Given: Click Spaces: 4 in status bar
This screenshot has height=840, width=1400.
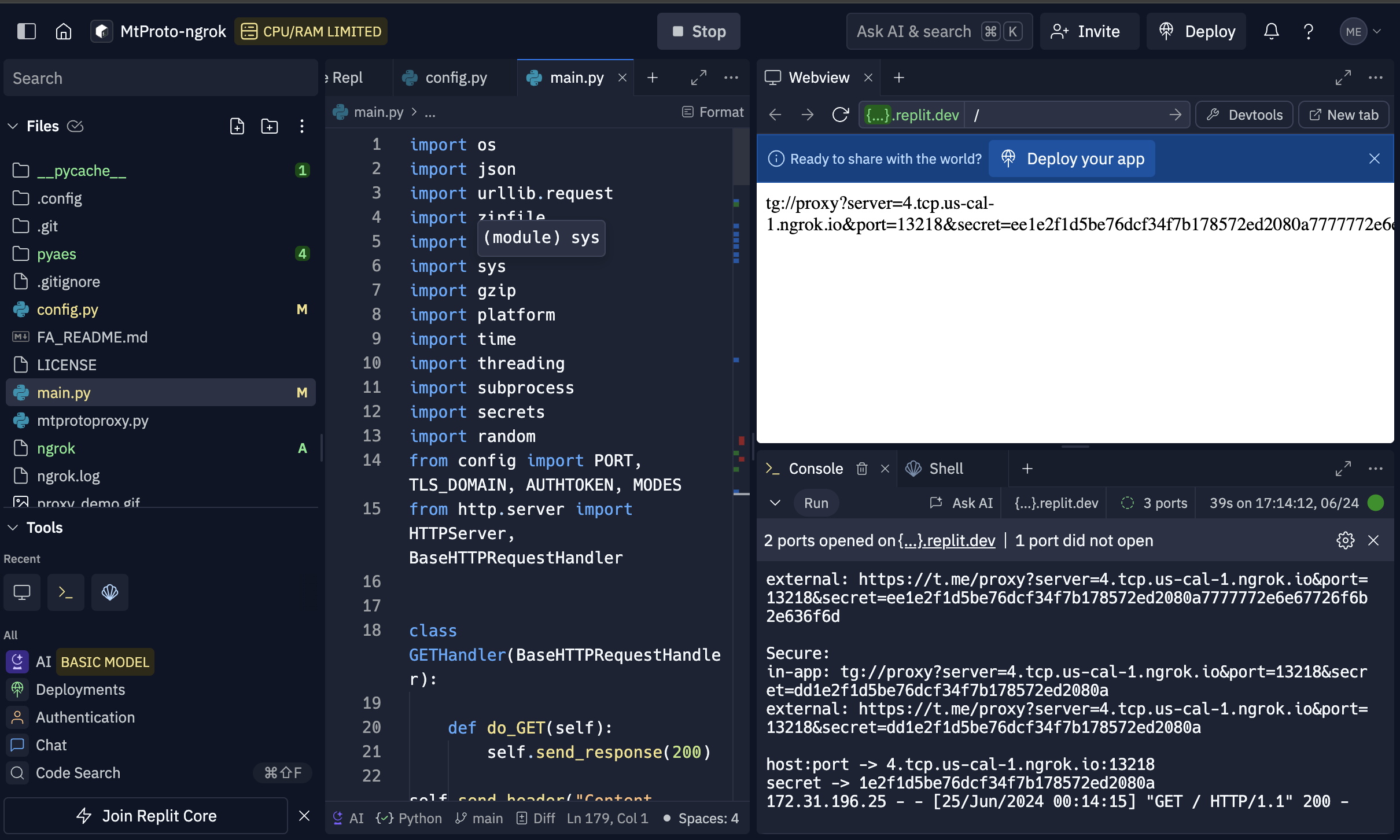Looking at the screenshot, I should (x=709, y=819).
